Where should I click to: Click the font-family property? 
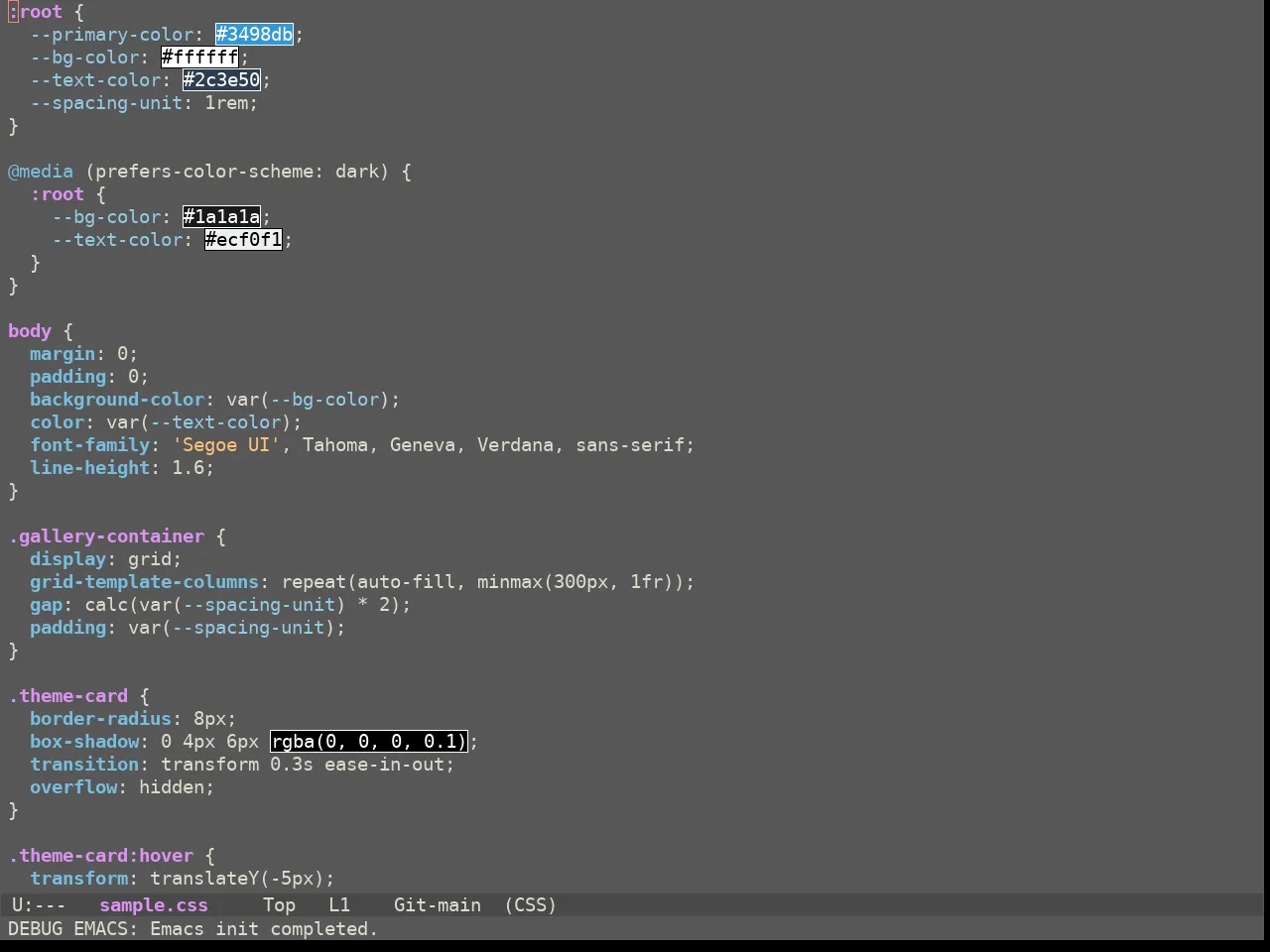(x=89, y=445)
